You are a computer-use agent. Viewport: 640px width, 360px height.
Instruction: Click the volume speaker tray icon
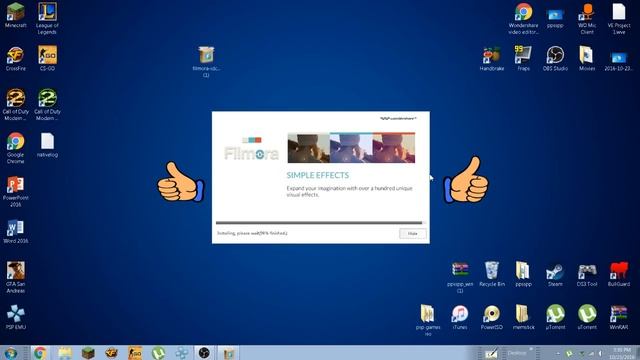[x=600, y=353]
